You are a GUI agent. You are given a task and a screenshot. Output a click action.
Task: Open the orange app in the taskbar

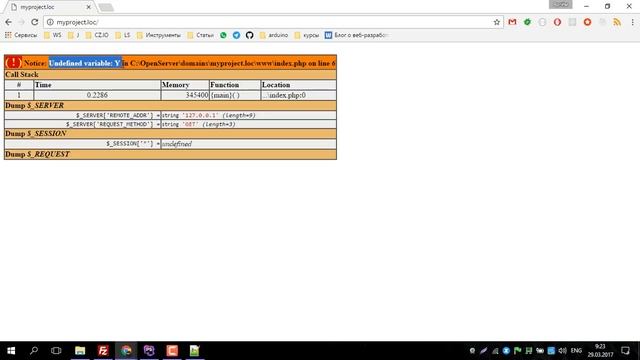tap(172, 351)
